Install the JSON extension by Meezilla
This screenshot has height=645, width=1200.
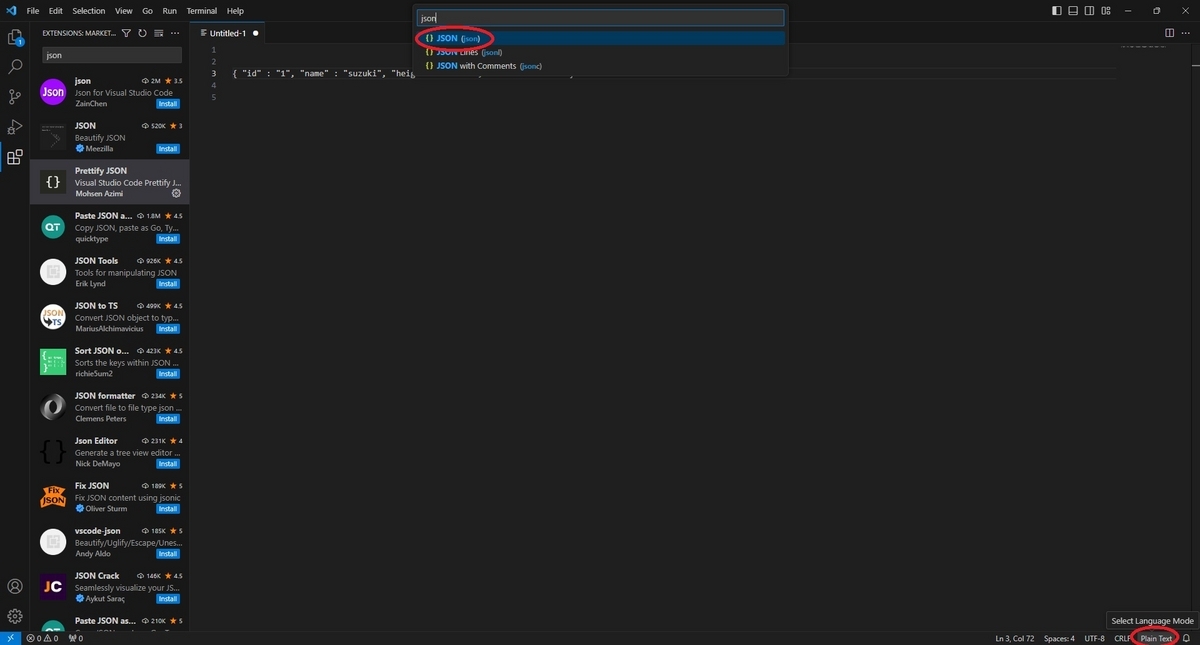tap(168, 149)
